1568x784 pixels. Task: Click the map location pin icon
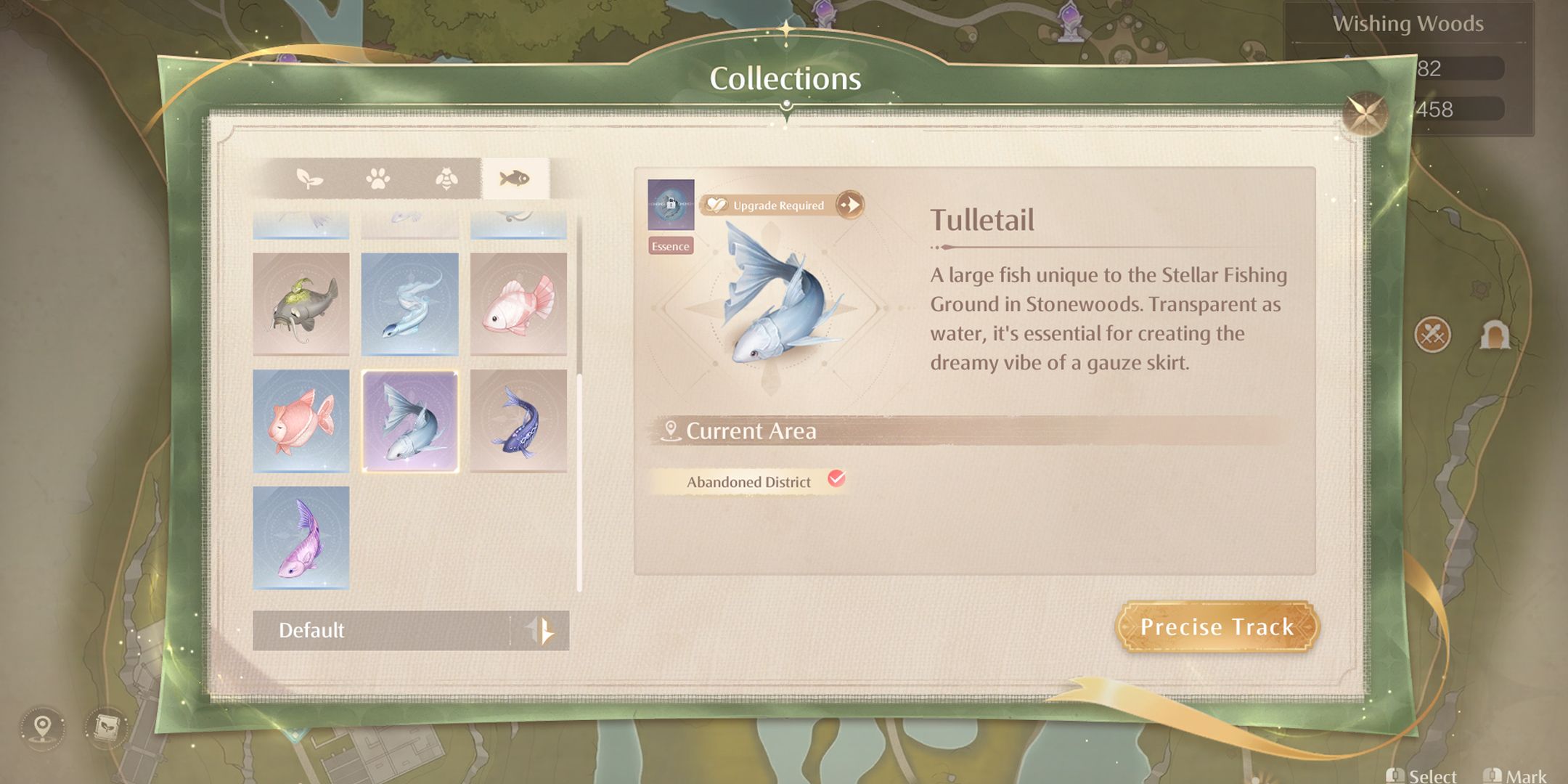pos(43,727)
